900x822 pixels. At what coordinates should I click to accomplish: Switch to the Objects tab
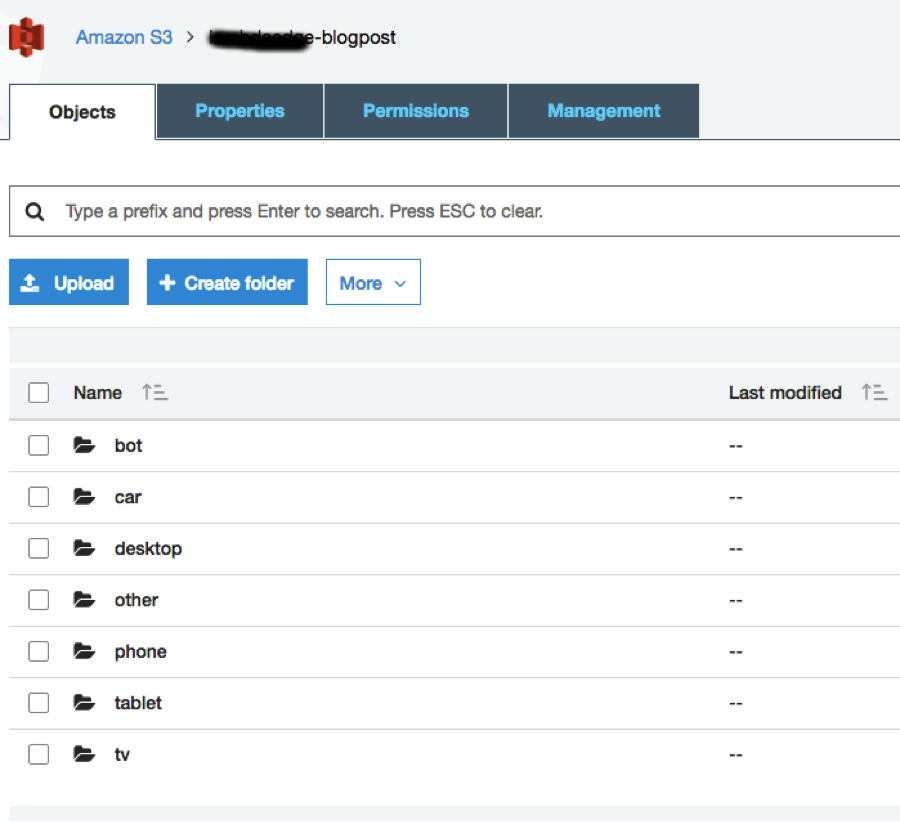pyautogui.click(x=82, y=112)
